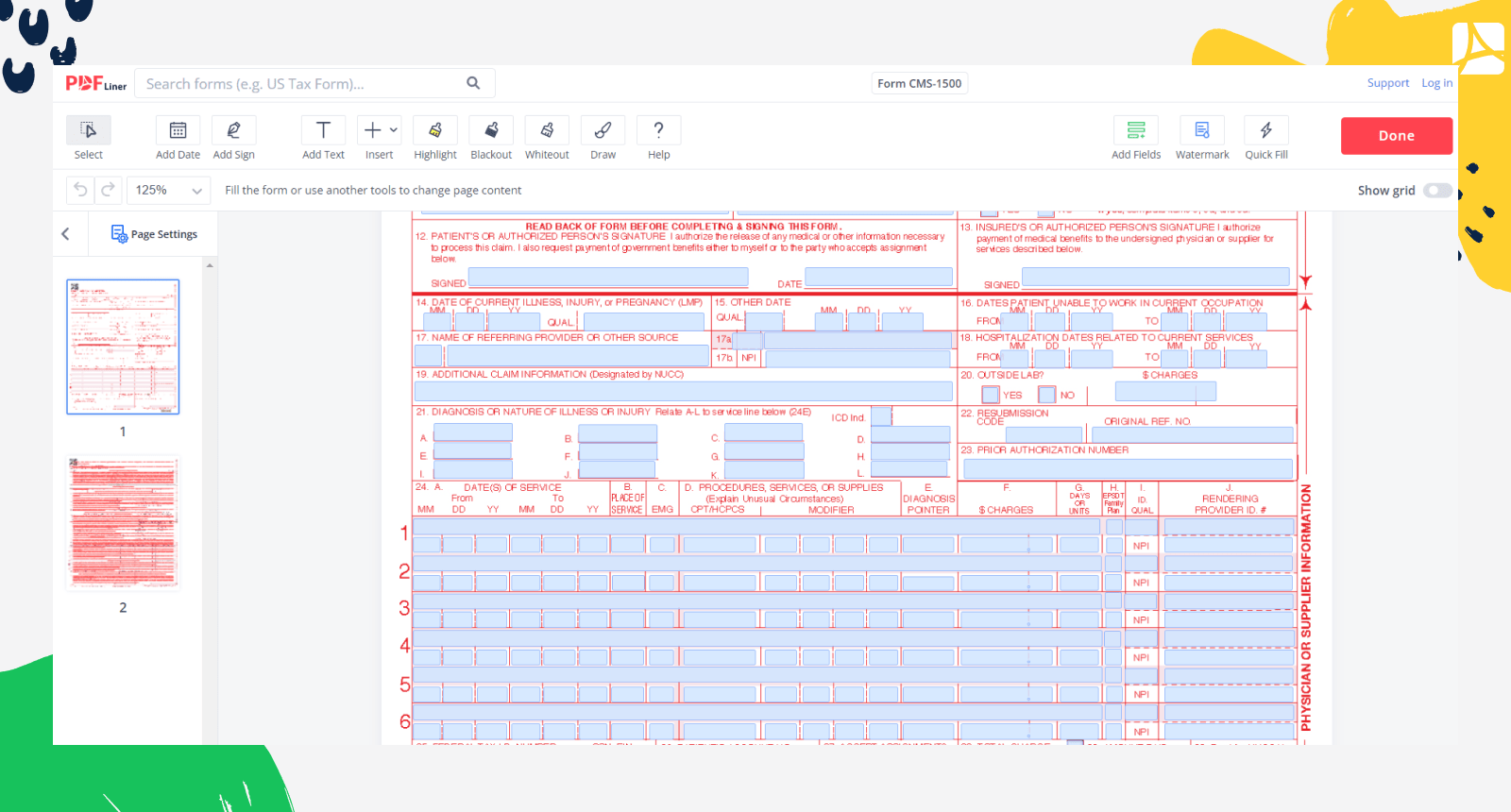Screen dimensions: 1511x812
Task: Toggle the Show grid switch
Action: (x=1437, y=191)
